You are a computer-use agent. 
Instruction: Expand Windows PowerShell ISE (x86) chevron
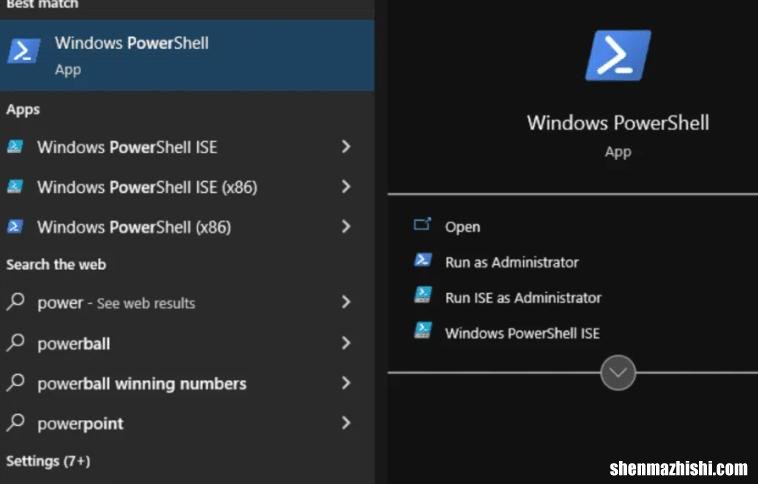coord(346,187)
